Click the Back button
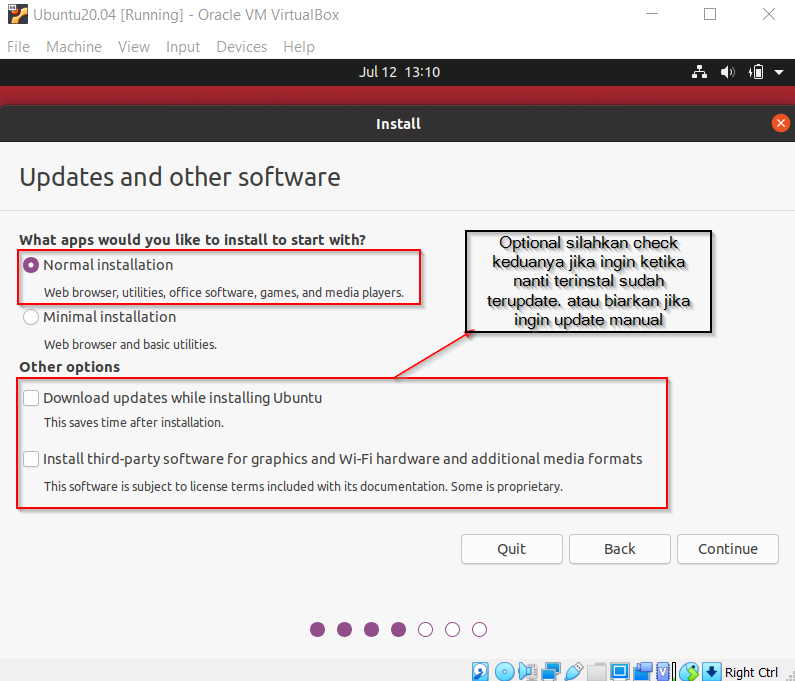This screenshot has width=795, height=681. pos(620,548)
